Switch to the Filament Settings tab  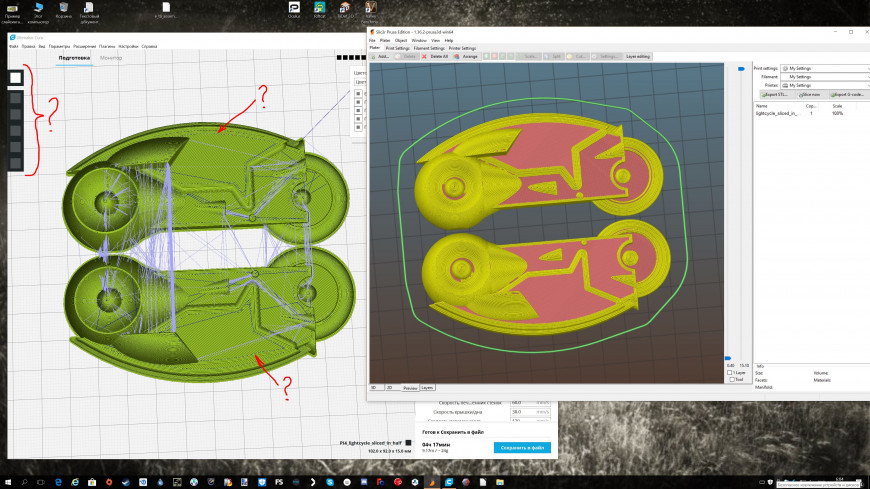(x=429, y=48)
